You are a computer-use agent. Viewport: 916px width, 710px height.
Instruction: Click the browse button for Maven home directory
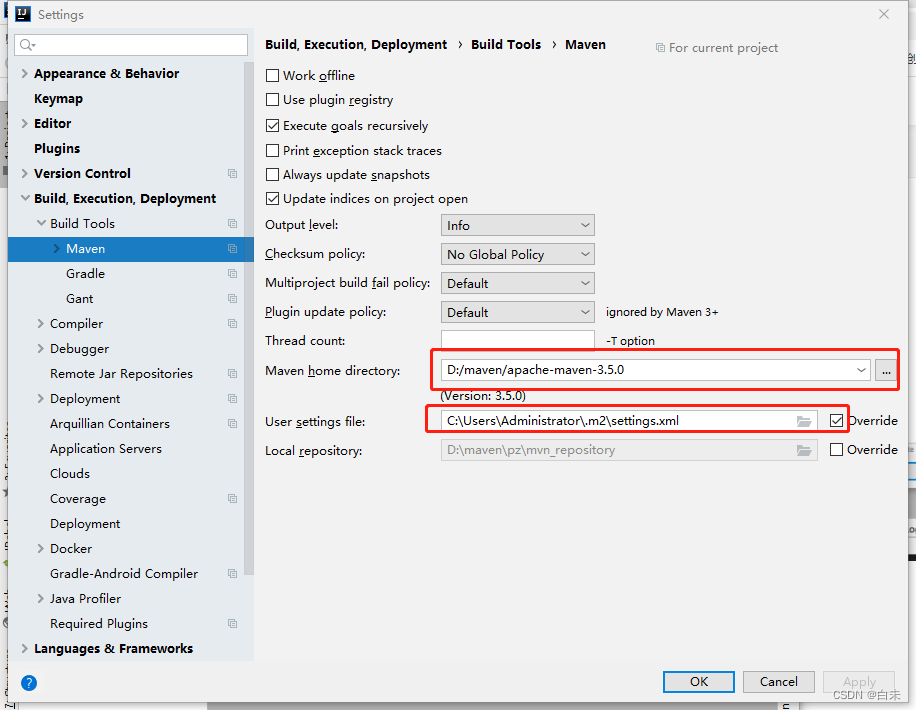click(885, 371)
